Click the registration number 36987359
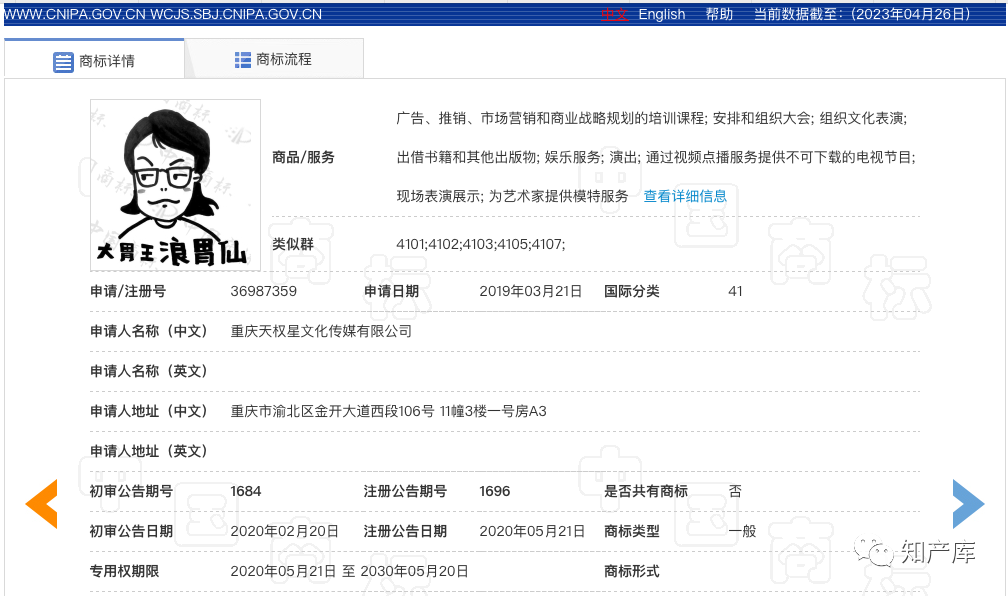This screenshot has width=1008, height=596. (x=265, y=291)
